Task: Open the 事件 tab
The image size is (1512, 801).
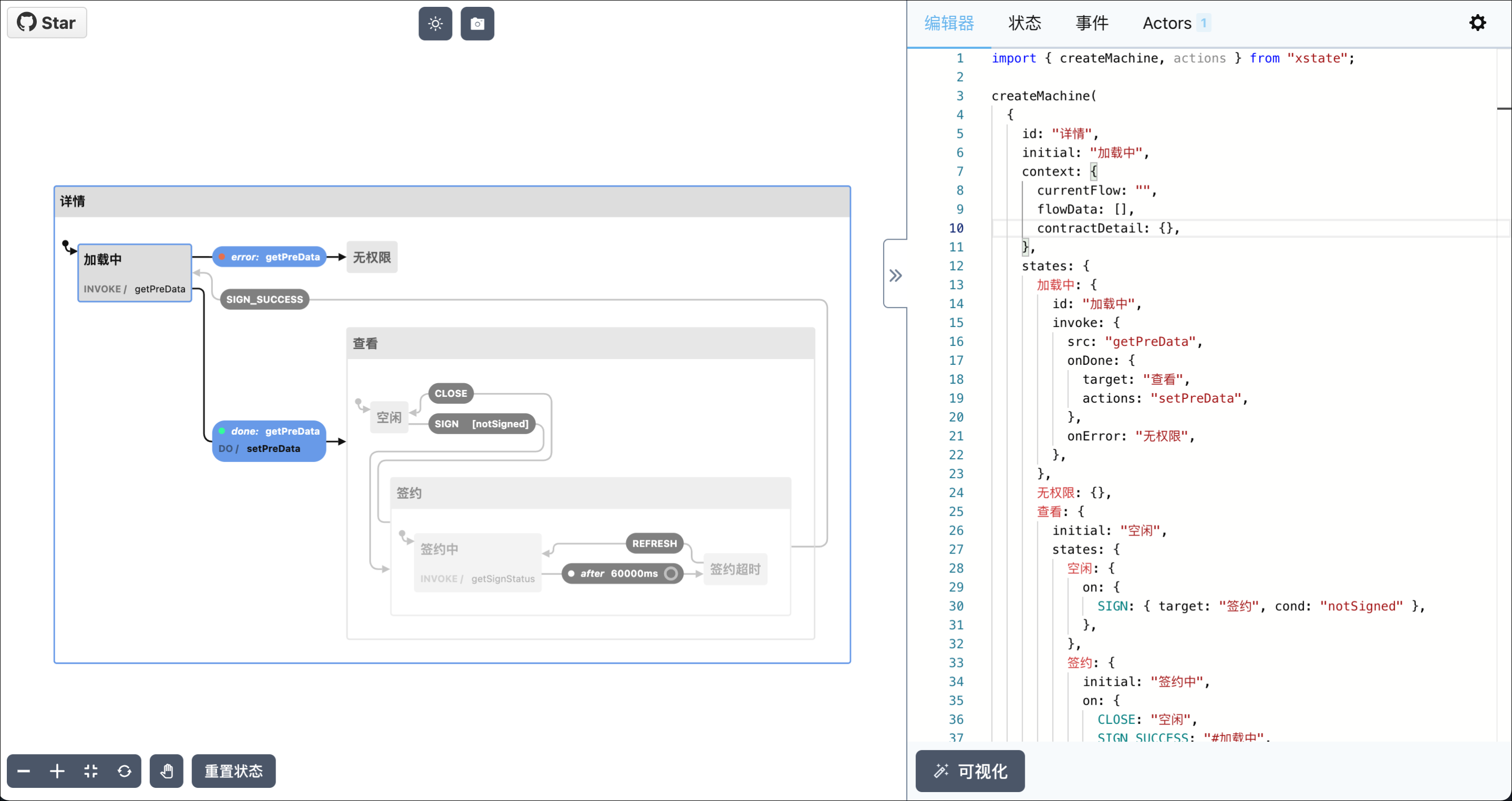Action: pyautogui.click(x=1092, y=23)
